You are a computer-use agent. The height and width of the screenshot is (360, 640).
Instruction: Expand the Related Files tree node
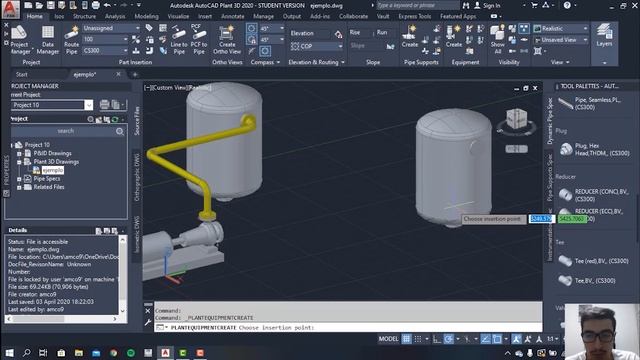(19, 187)
